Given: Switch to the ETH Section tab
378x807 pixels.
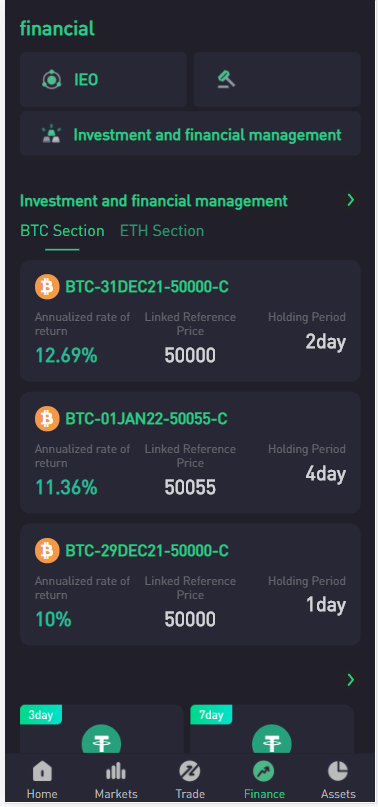Looking at the screenshot, I should (162, 231).
